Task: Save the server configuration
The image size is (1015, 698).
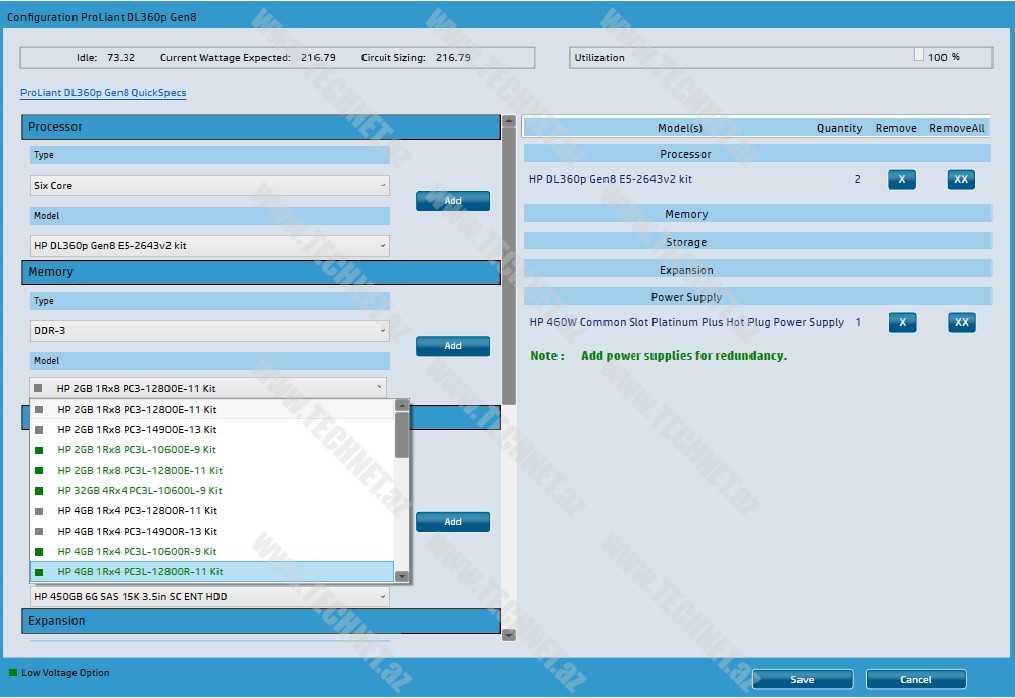Action: pos(801,680)
